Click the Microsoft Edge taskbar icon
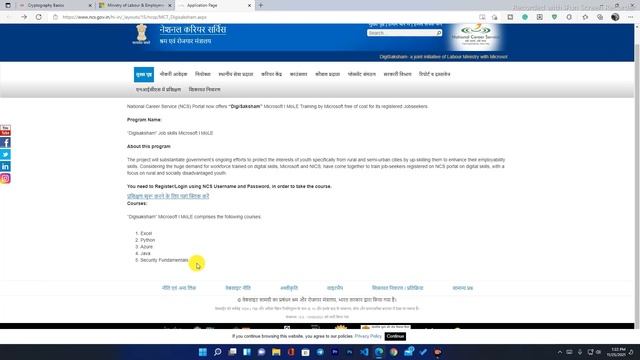This screenshot has height=360, width=640. (379, 352)
